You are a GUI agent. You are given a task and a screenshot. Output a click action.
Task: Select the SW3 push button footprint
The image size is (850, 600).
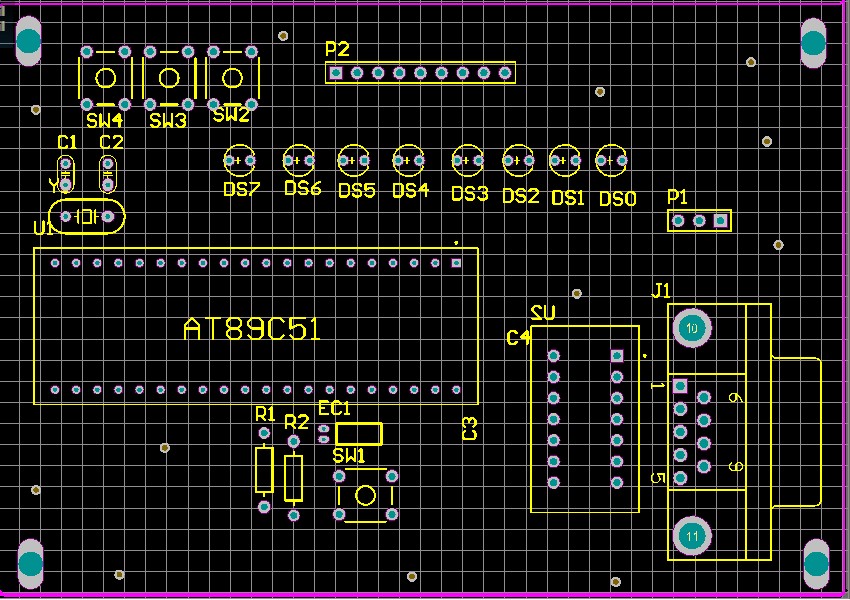[x=169, y=78]
